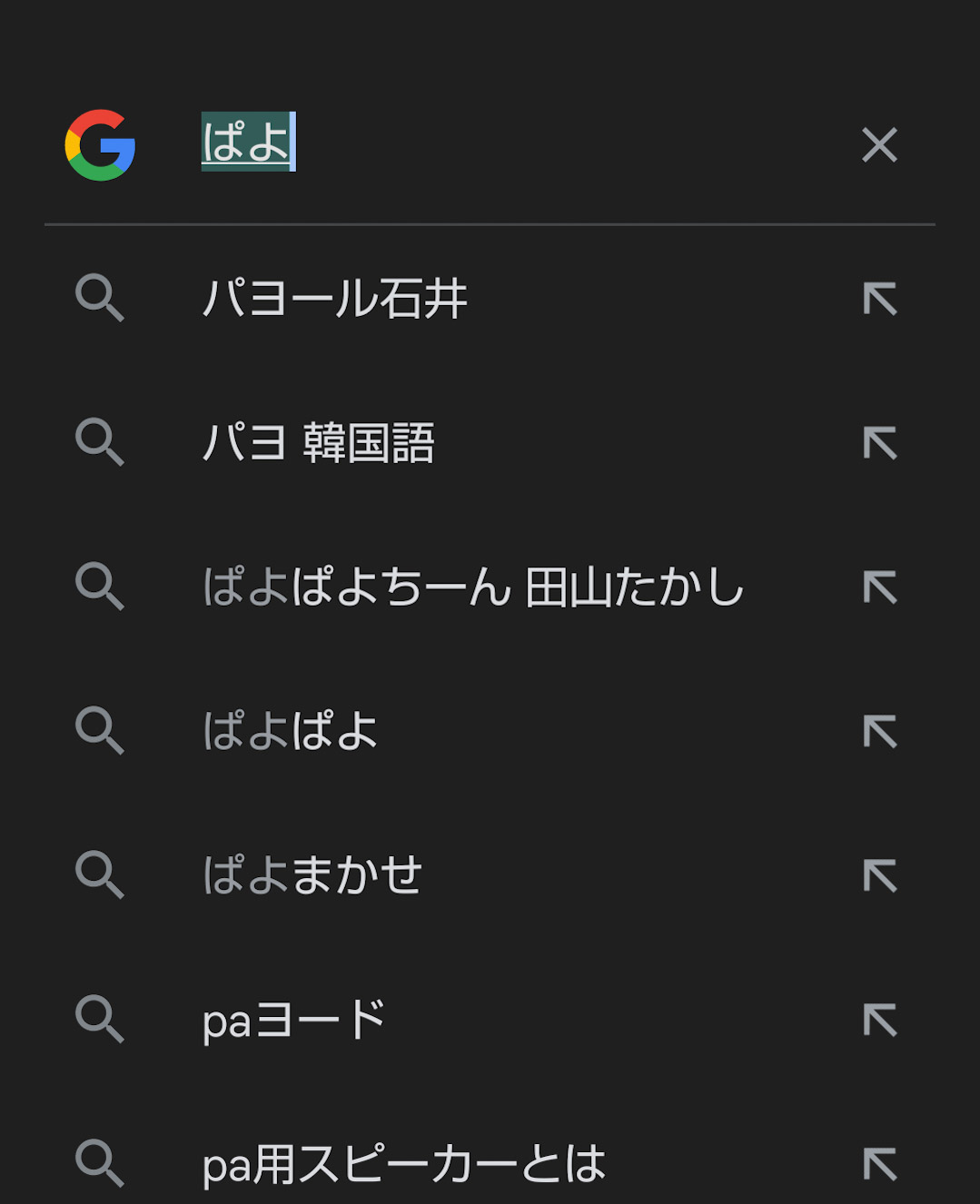Select suggestion パヨ 韓国語
This screenshot has width=980, height=1204.
(318, 443)
